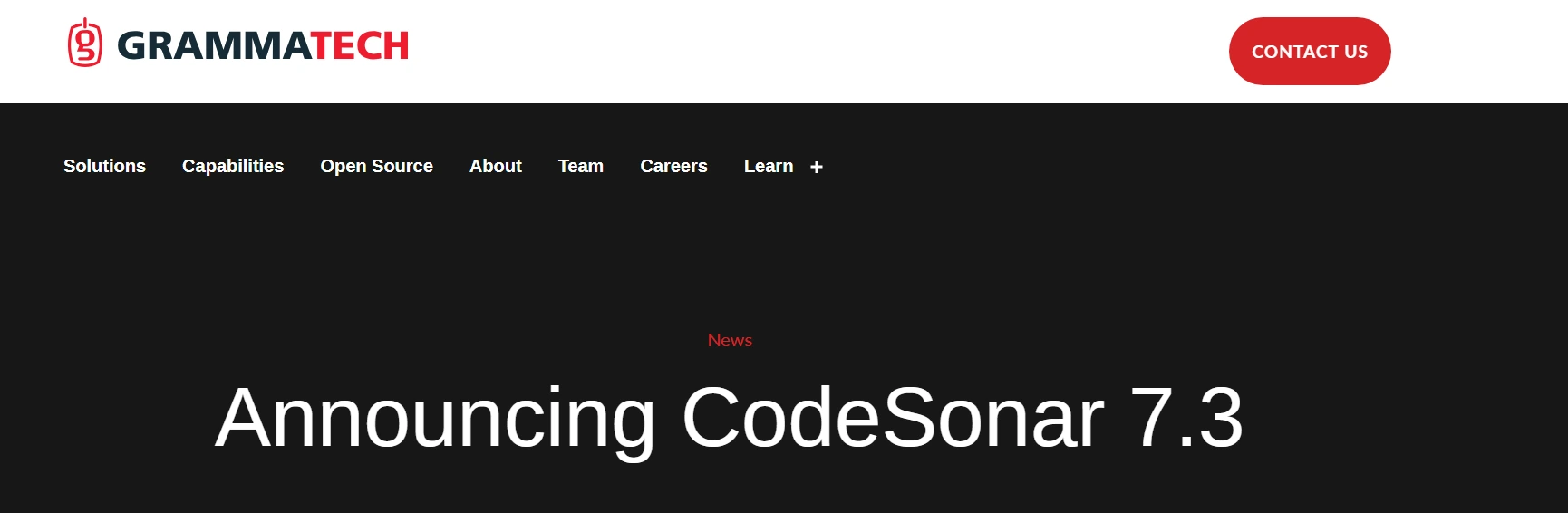Expand the Learn submenu plus icon

pyautogui.click(x=816, y=167)
